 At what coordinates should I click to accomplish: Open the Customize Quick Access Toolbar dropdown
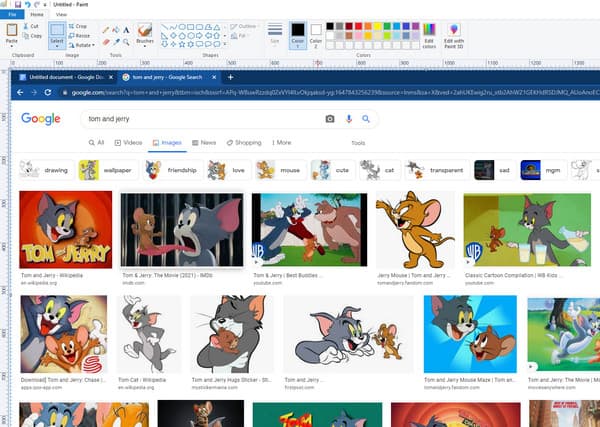[x=45, y=5]
